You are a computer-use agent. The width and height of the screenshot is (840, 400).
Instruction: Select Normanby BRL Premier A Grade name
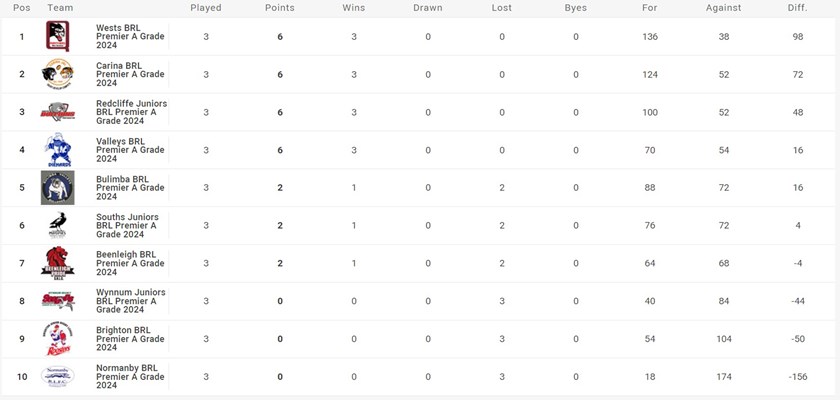[130, 376]
